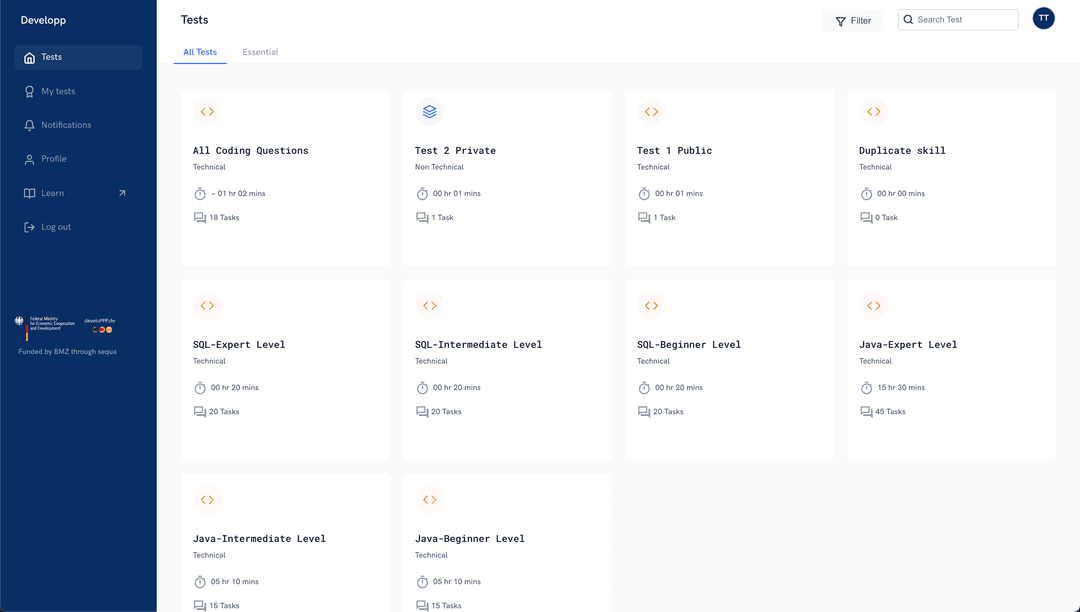Click the layers icon on Test 2 Private card
The width and height of the screenshot is (1080, 612).
[x=429, y=112]
